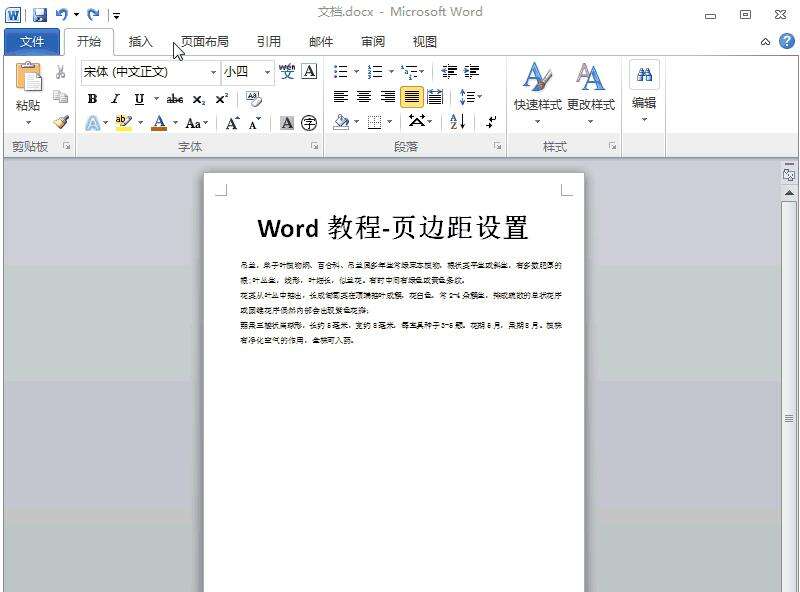
Task: Sort paragraphs A to Z
Action: (457, 121)
